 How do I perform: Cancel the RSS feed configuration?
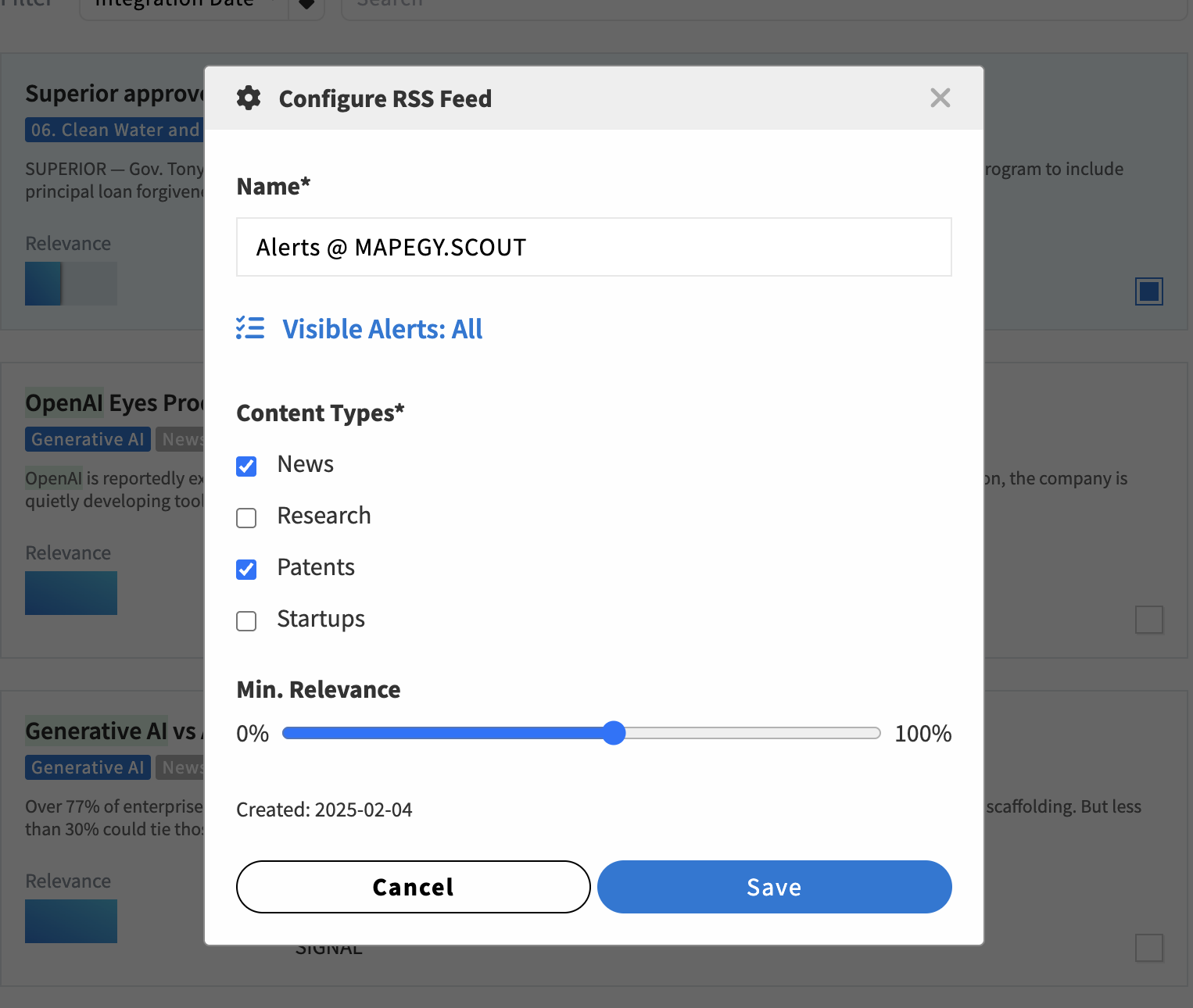[x=414, y=887]
